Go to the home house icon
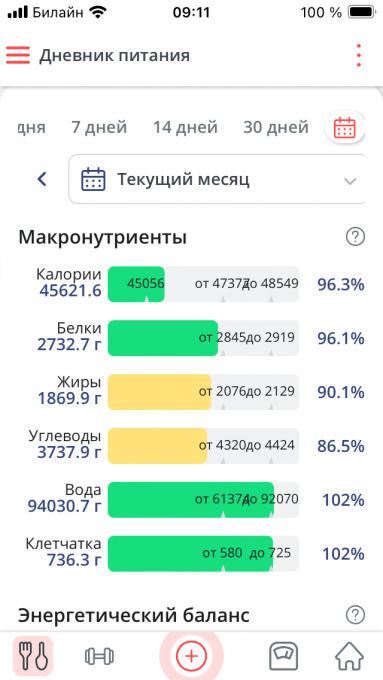The image size is (383, 680). (350, 656)
